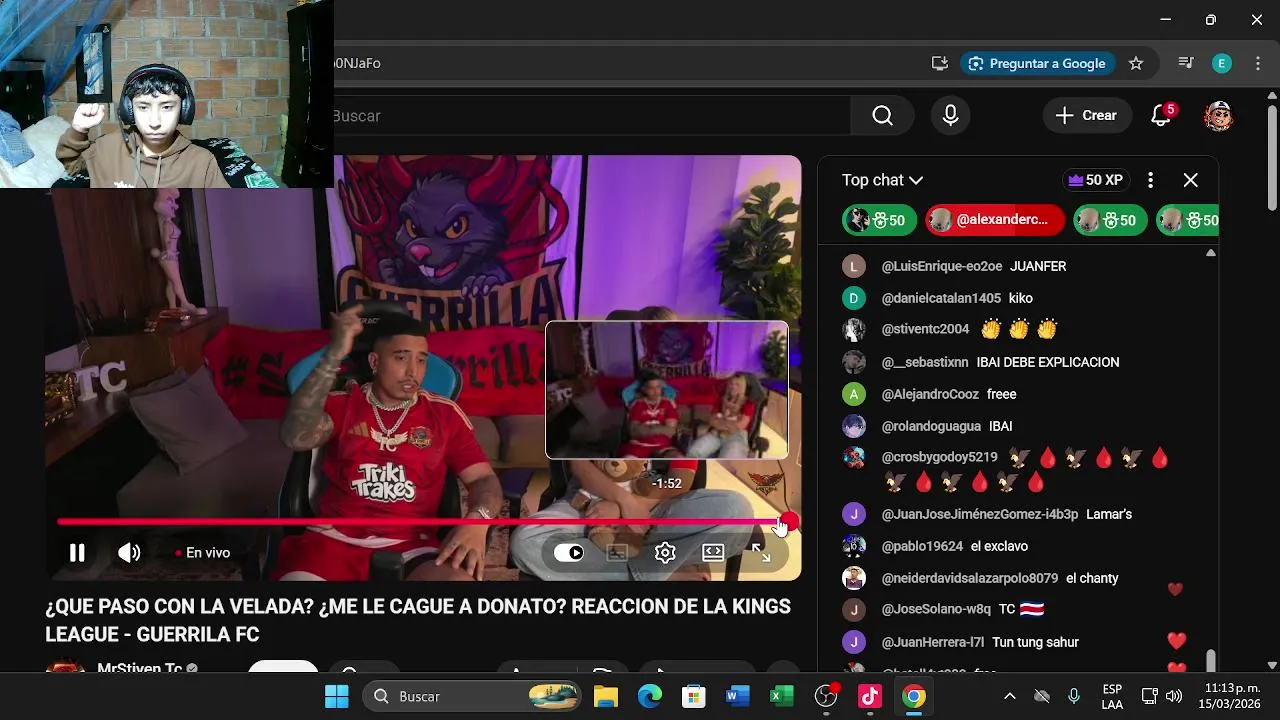The width and height of the screenshot is (1280, 720).
Task: Open YouTube notifications bell
Action: point(1161,116)
